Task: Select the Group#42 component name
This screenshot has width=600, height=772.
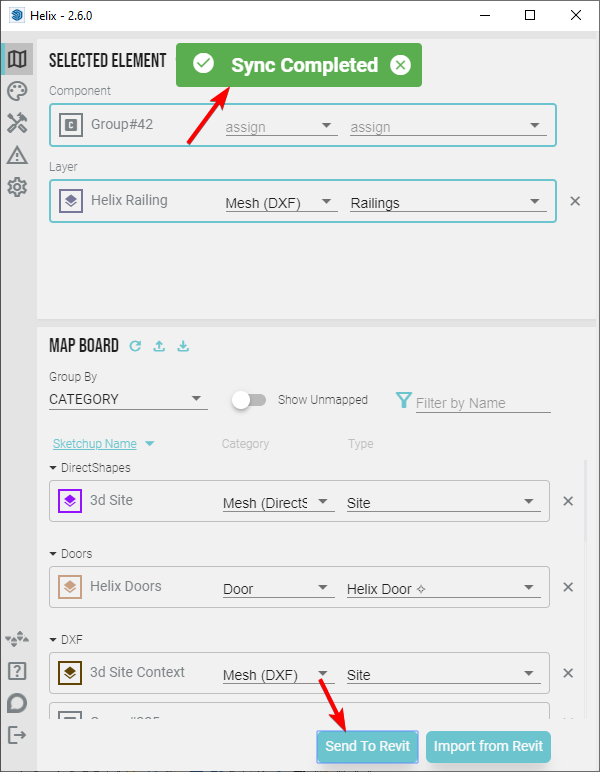Action: [122, 124]
